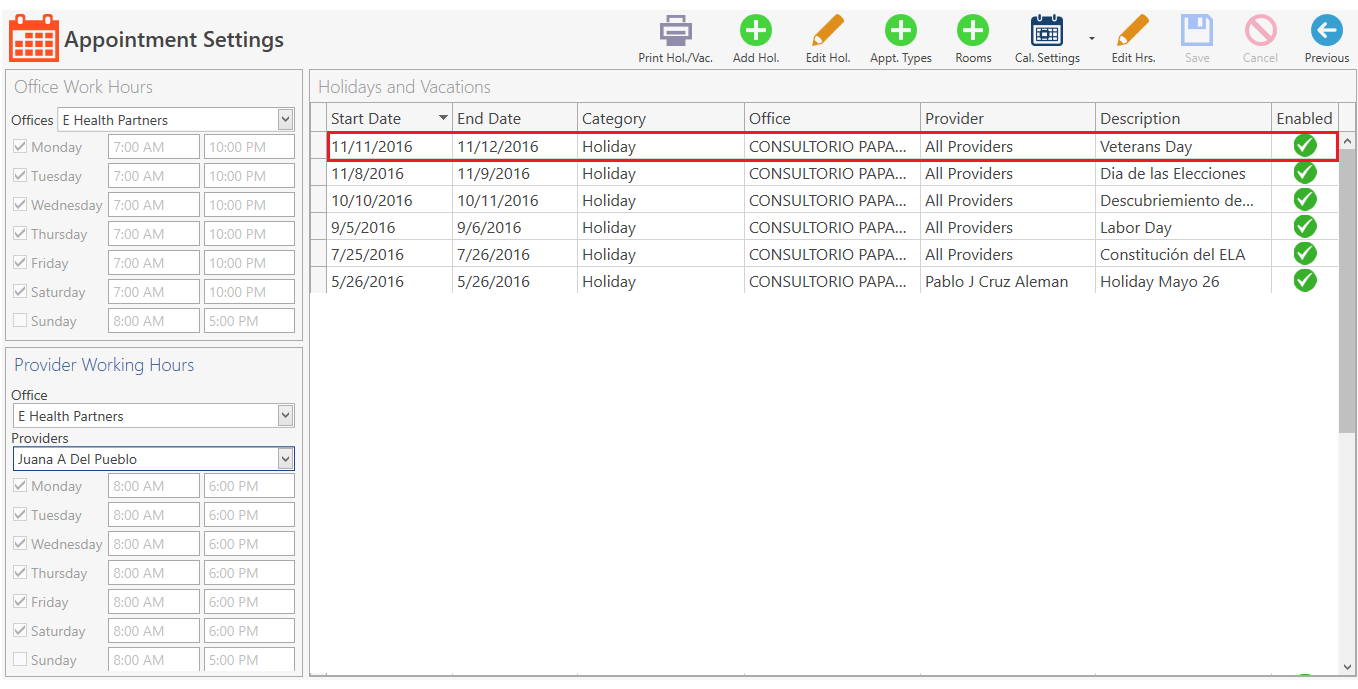Click the blue Previous arrow icon
The image size is (1358, 689).
click(x=1326, y=30)
